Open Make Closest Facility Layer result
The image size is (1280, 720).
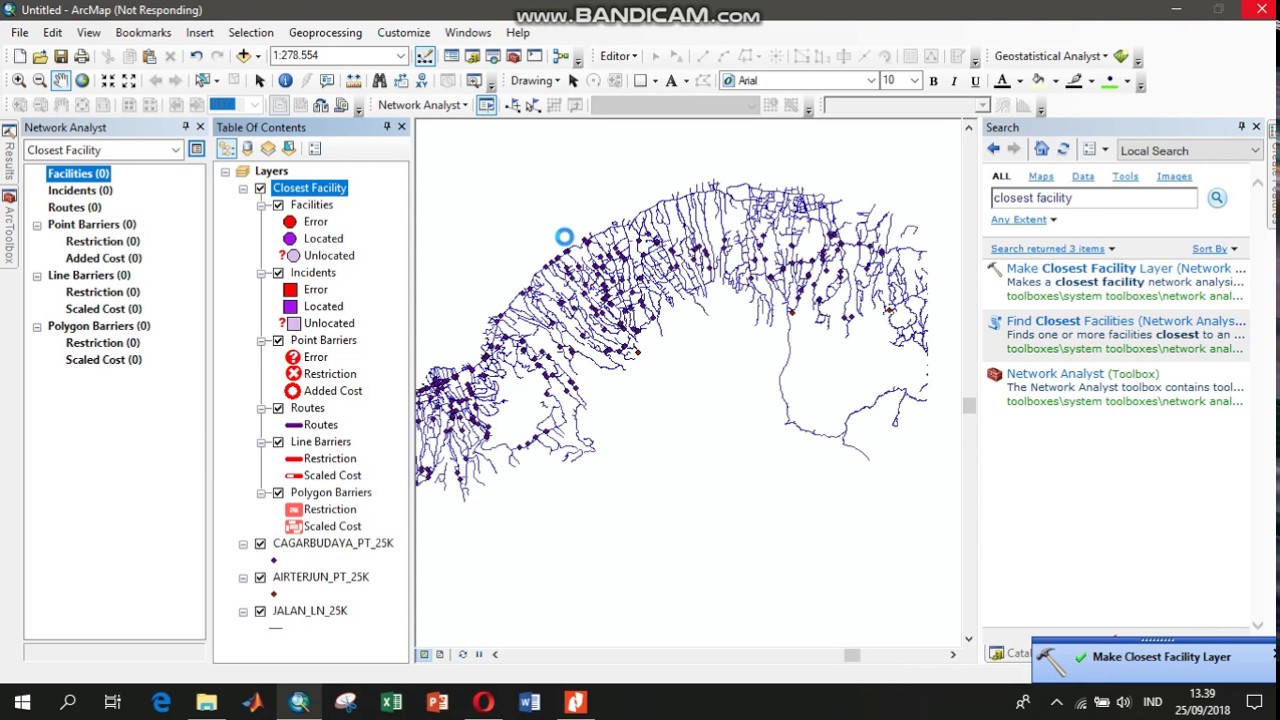coord(1126,268)
